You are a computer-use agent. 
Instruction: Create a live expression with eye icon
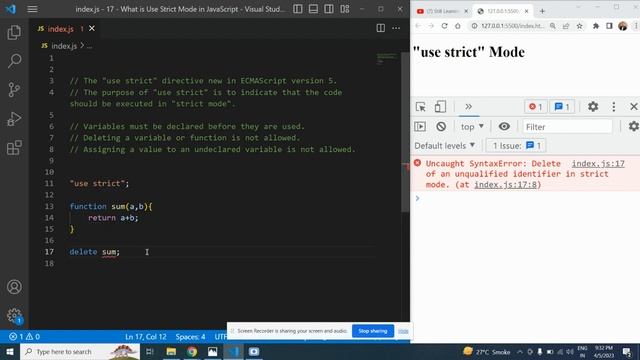[x=504, y=127]
